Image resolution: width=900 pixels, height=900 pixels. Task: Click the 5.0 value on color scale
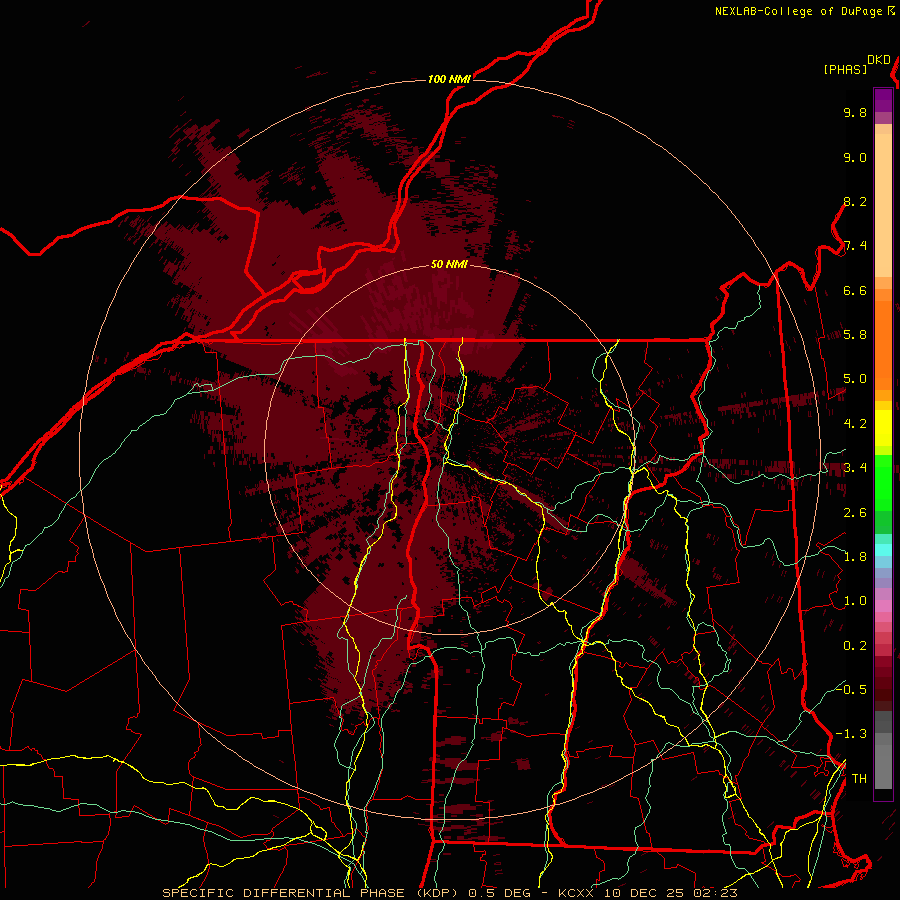[x=855, y=379]
